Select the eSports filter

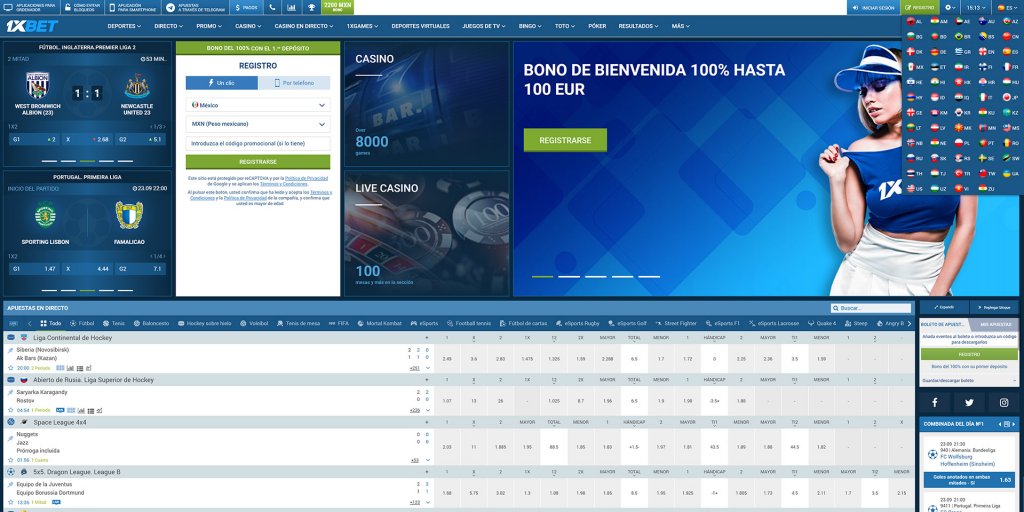(424, 323)
